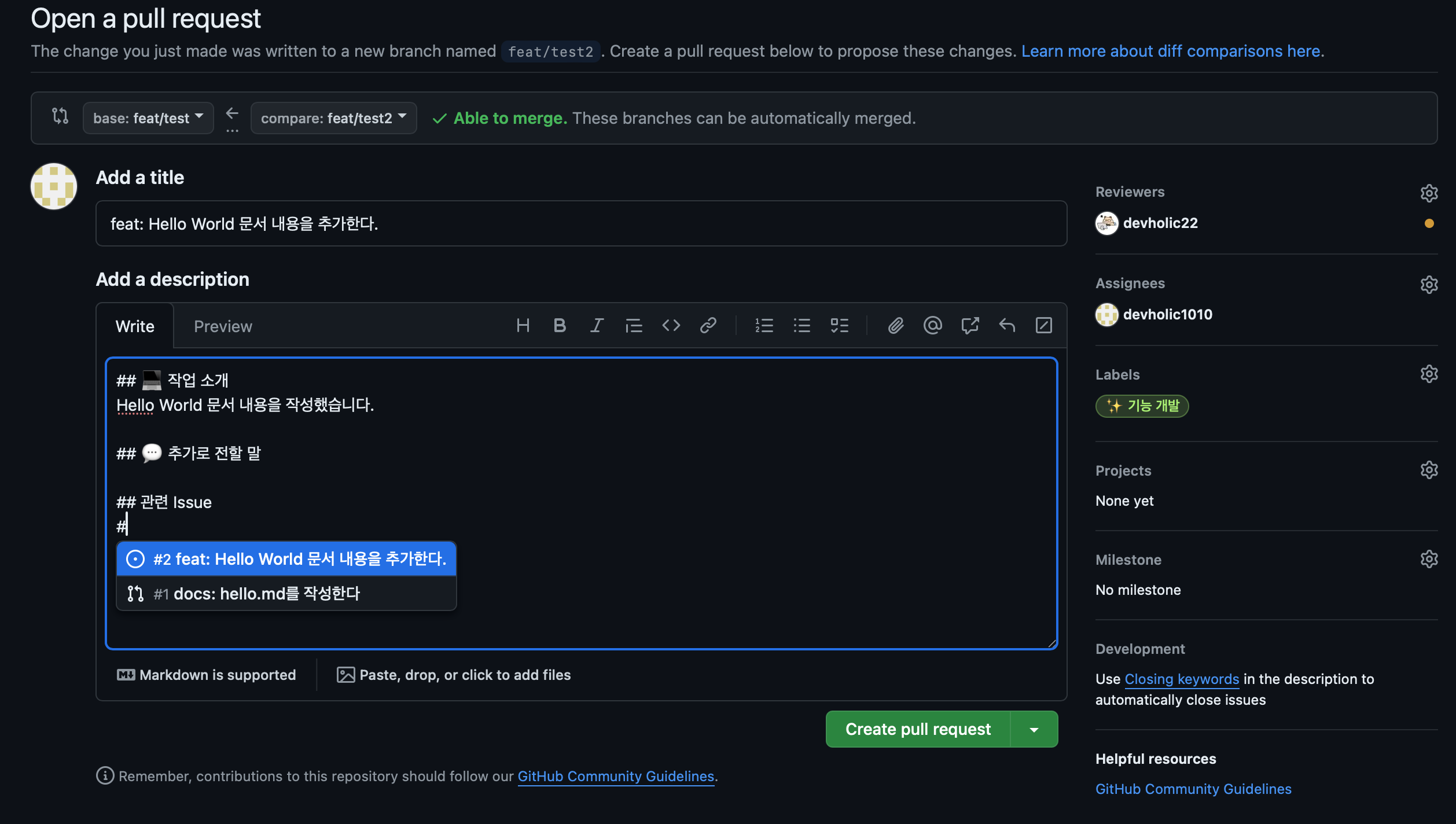
Task: Click the heading formatting icon
Action: (x=523, y=326)
